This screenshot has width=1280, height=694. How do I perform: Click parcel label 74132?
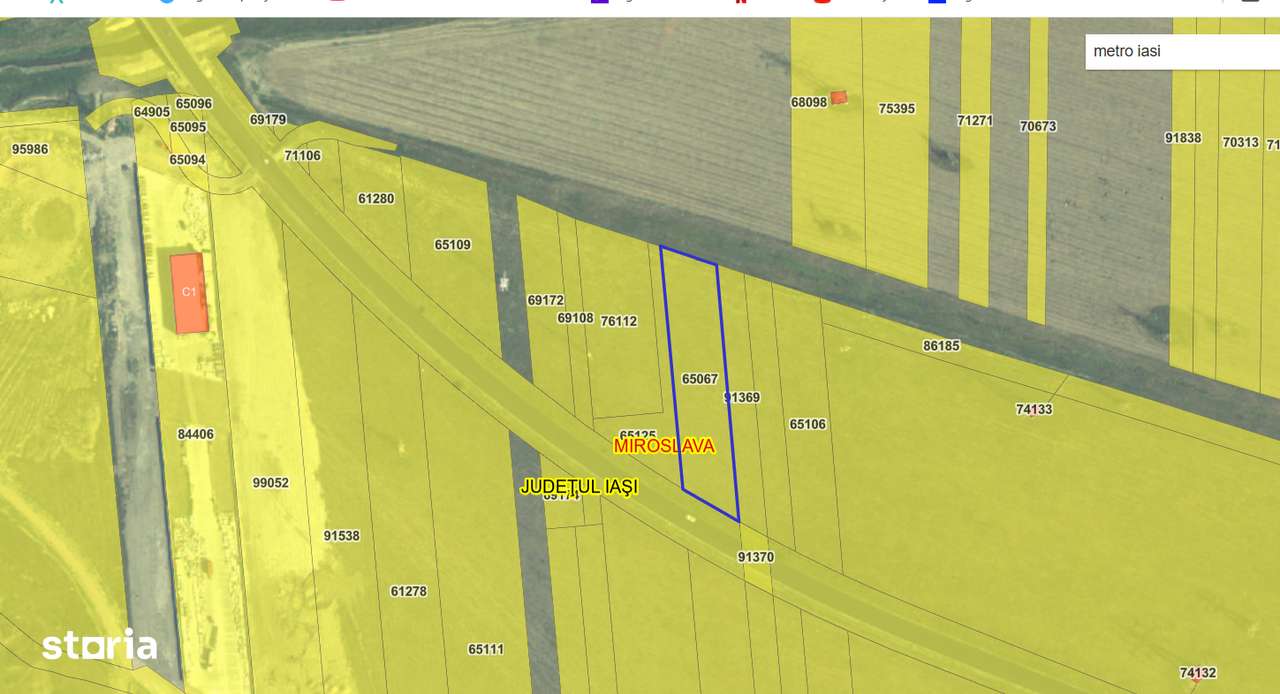pos(1198,673)
